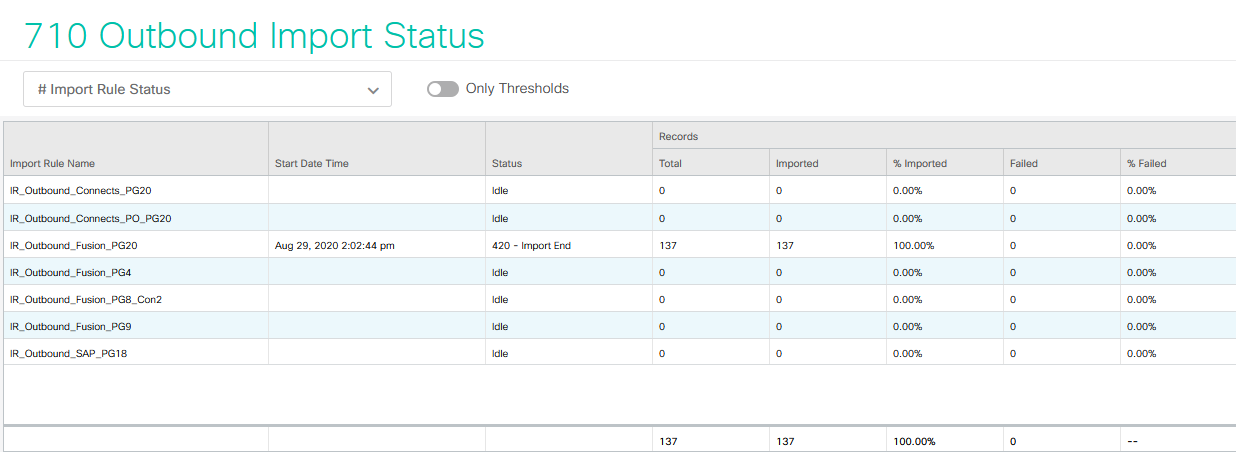Screen dimensions: 1236x452
Task: Open the # Import Rule Status dropdown
Action: tap(207, 89)
